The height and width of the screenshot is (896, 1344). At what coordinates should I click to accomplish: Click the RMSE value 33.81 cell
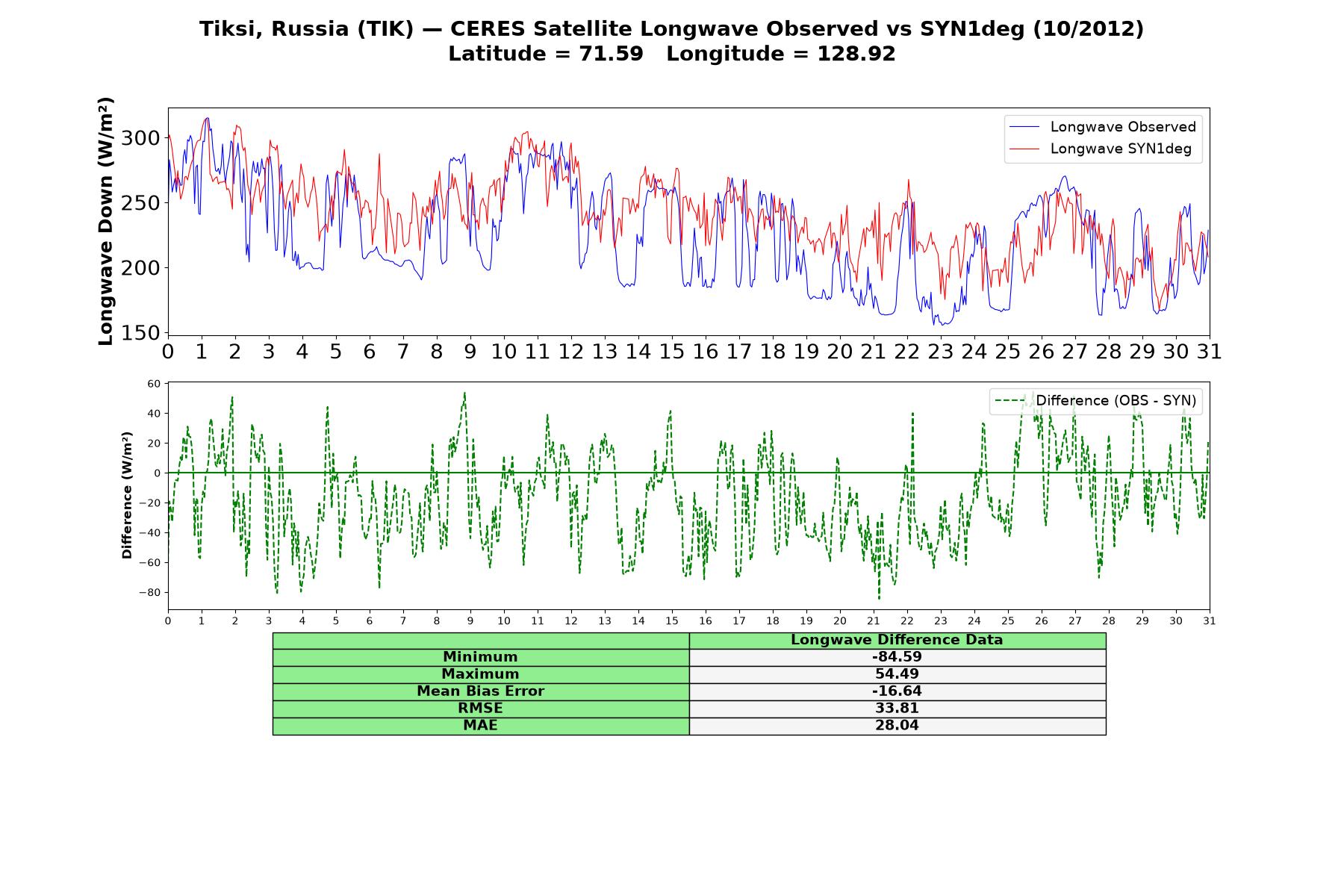pos(897,709)
